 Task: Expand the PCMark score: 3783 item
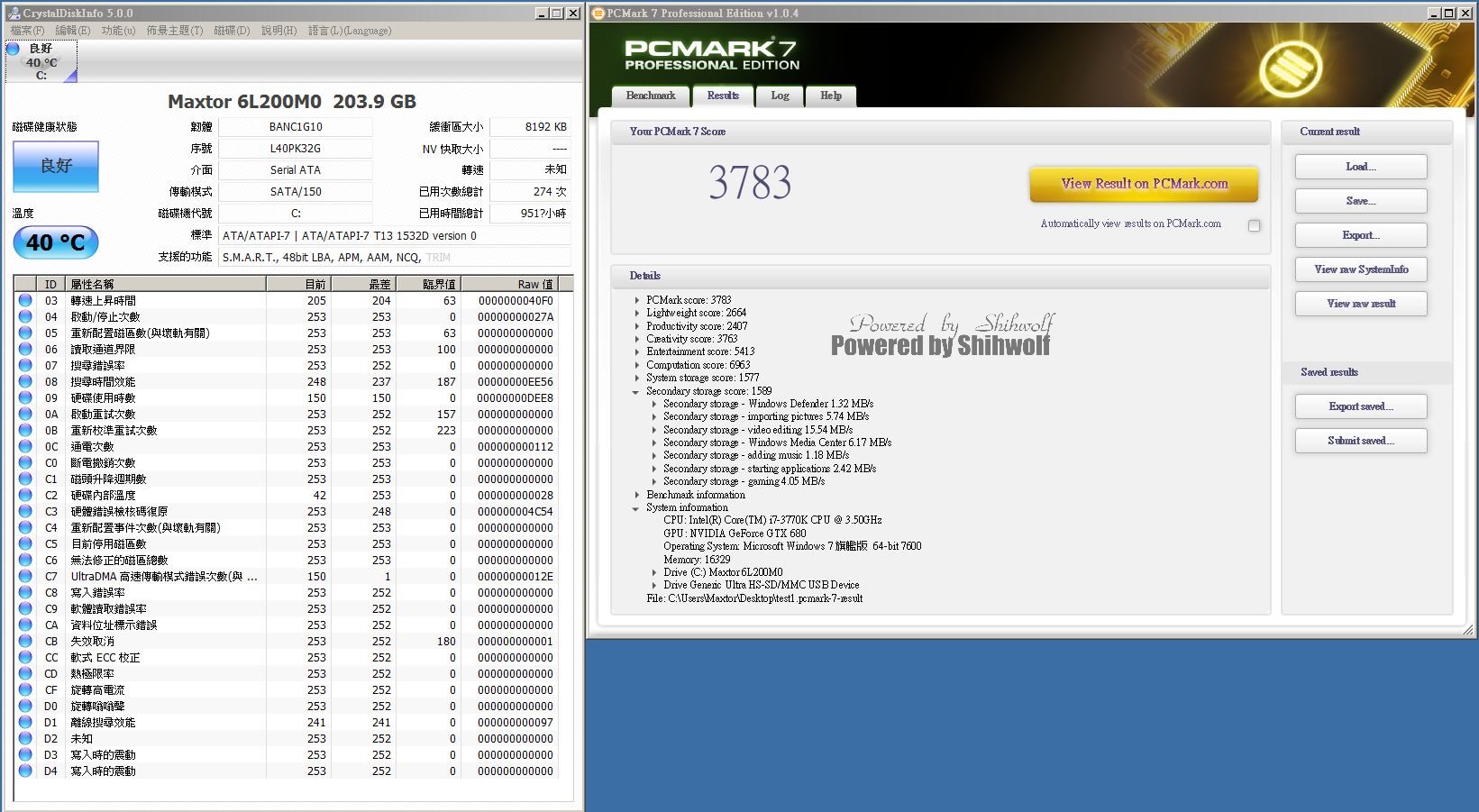coord(636,300)
